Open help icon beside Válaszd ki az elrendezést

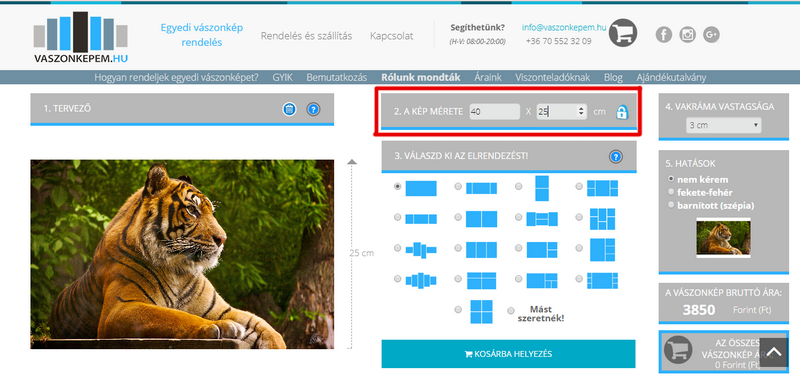click(616, 157)
